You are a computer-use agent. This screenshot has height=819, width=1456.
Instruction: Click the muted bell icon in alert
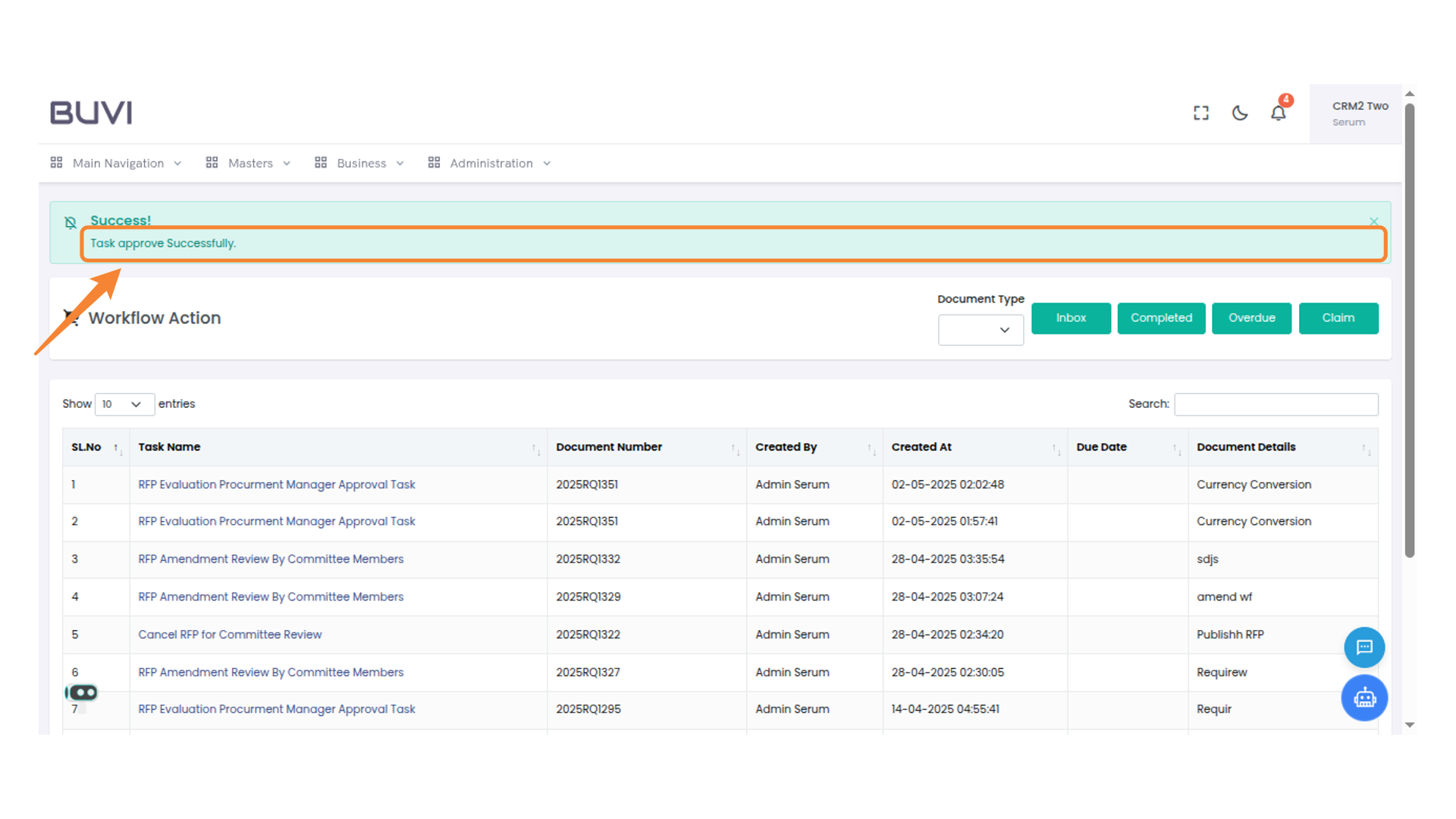[x=71, y=222]
